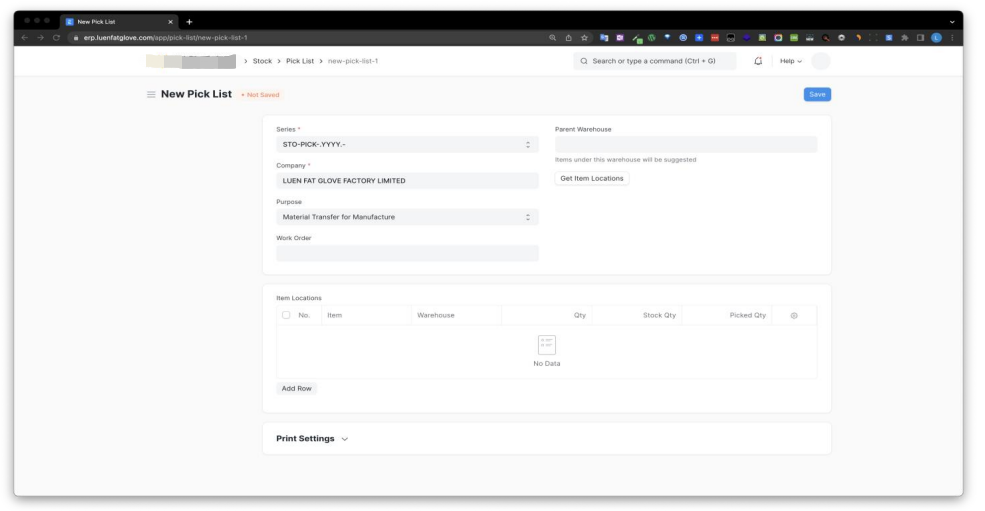Focus the search or command bar
Image resolution: width=985 pixels, height=511 pixels.
(655, 61)
